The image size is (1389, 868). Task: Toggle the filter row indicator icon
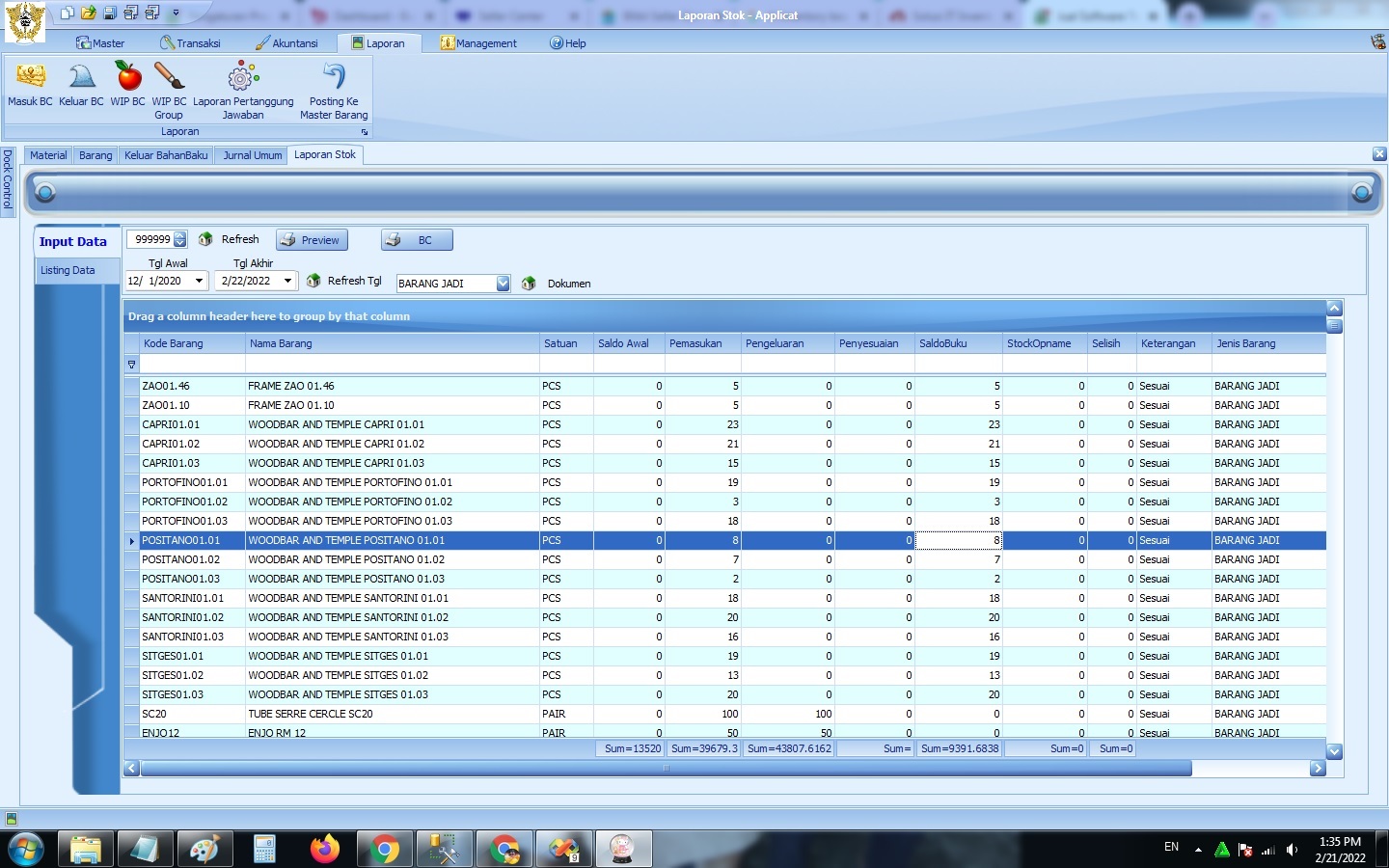132,365
